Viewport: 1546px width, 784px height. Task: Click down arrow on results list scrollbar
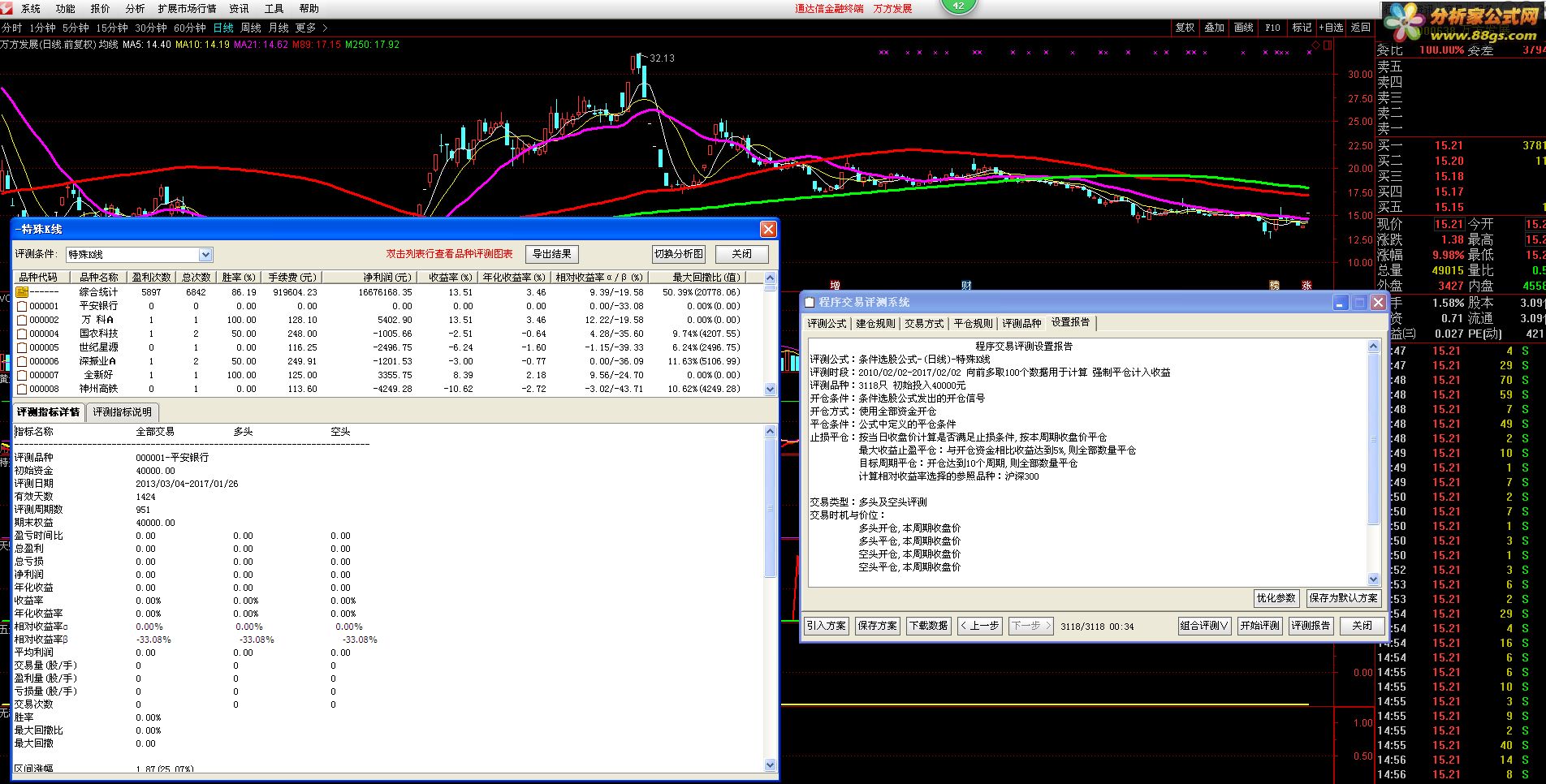[771, 390]
